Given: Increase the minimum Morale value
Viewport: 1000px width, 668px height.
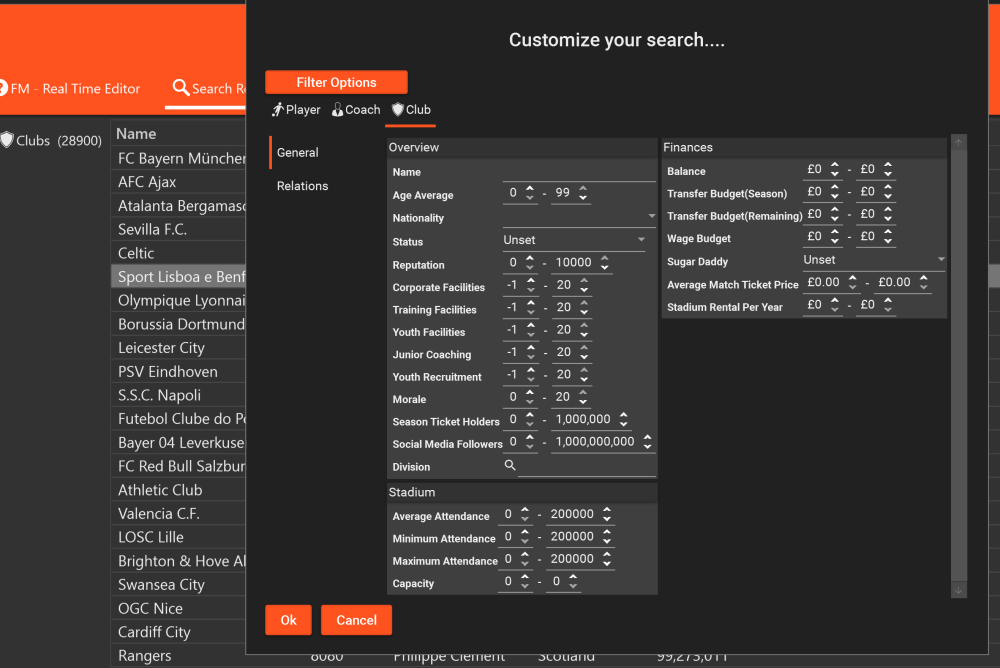Looking at the screenshot, I should (x=530, y=394).
